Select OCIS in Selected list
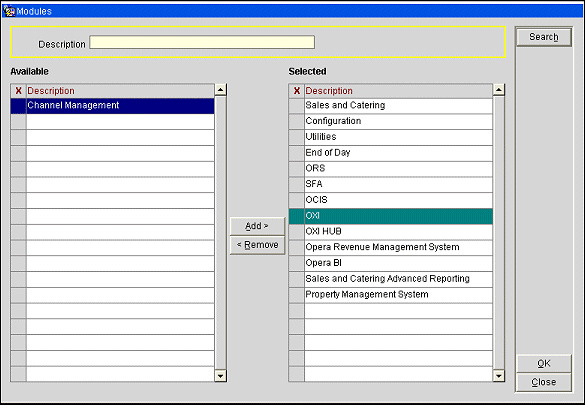This screenshot has height=405, width=585. coord(398,200)
